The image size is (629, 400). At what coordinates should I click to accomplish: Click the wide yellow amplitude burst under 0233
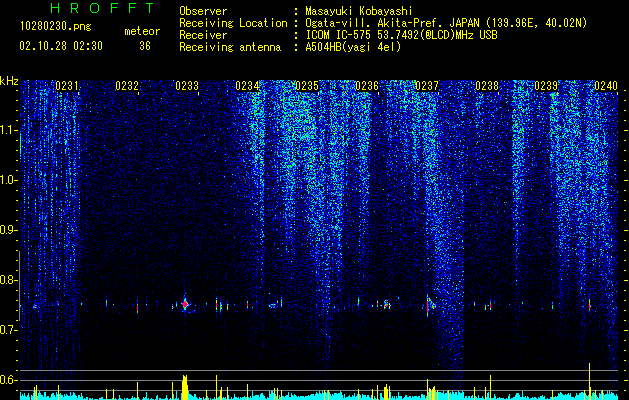click(x=185, y=387)
